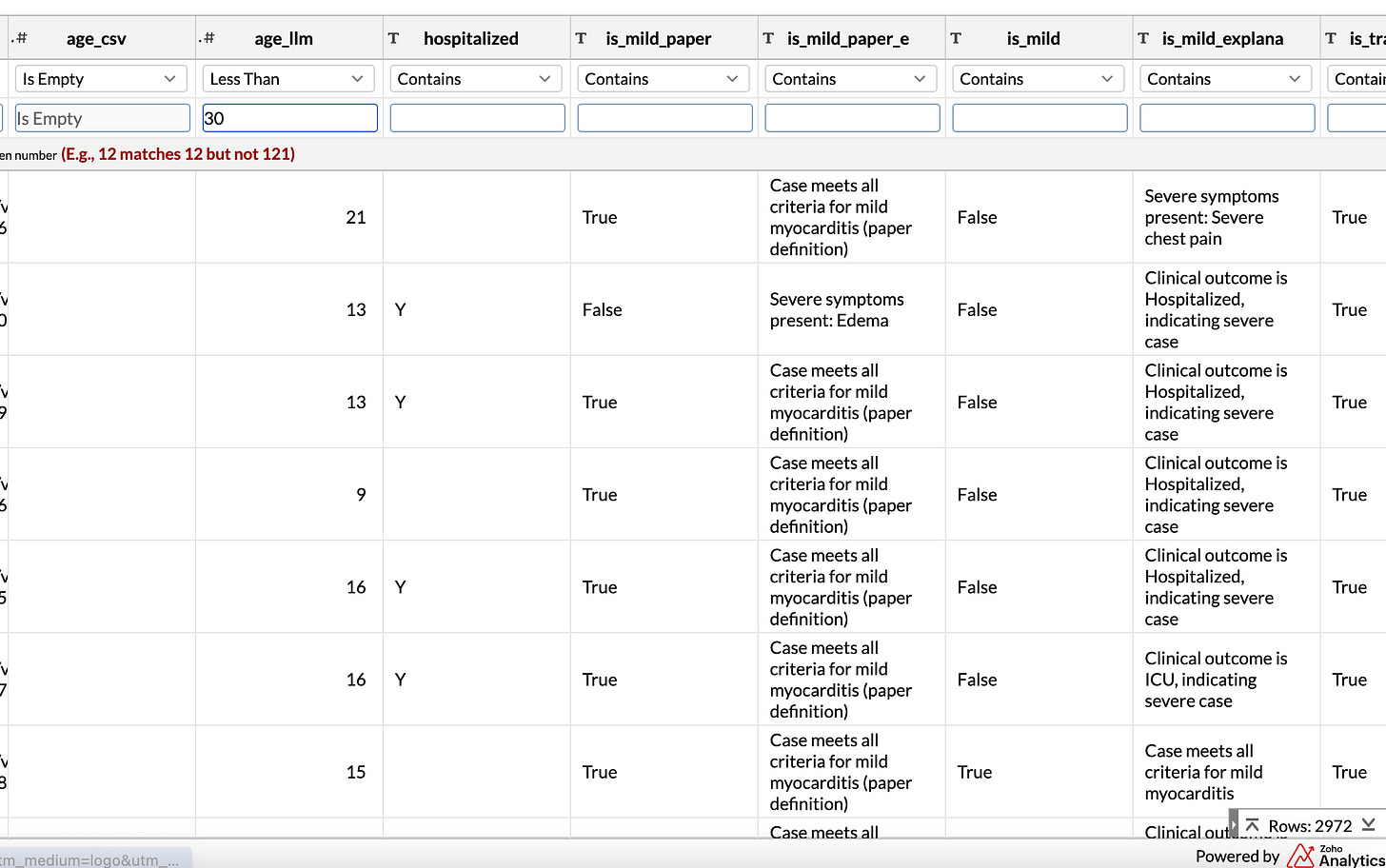Click the 'Rows: 2972' counter text
This screenshot has height=868, width=1386.
click(x=1310, y=825)
